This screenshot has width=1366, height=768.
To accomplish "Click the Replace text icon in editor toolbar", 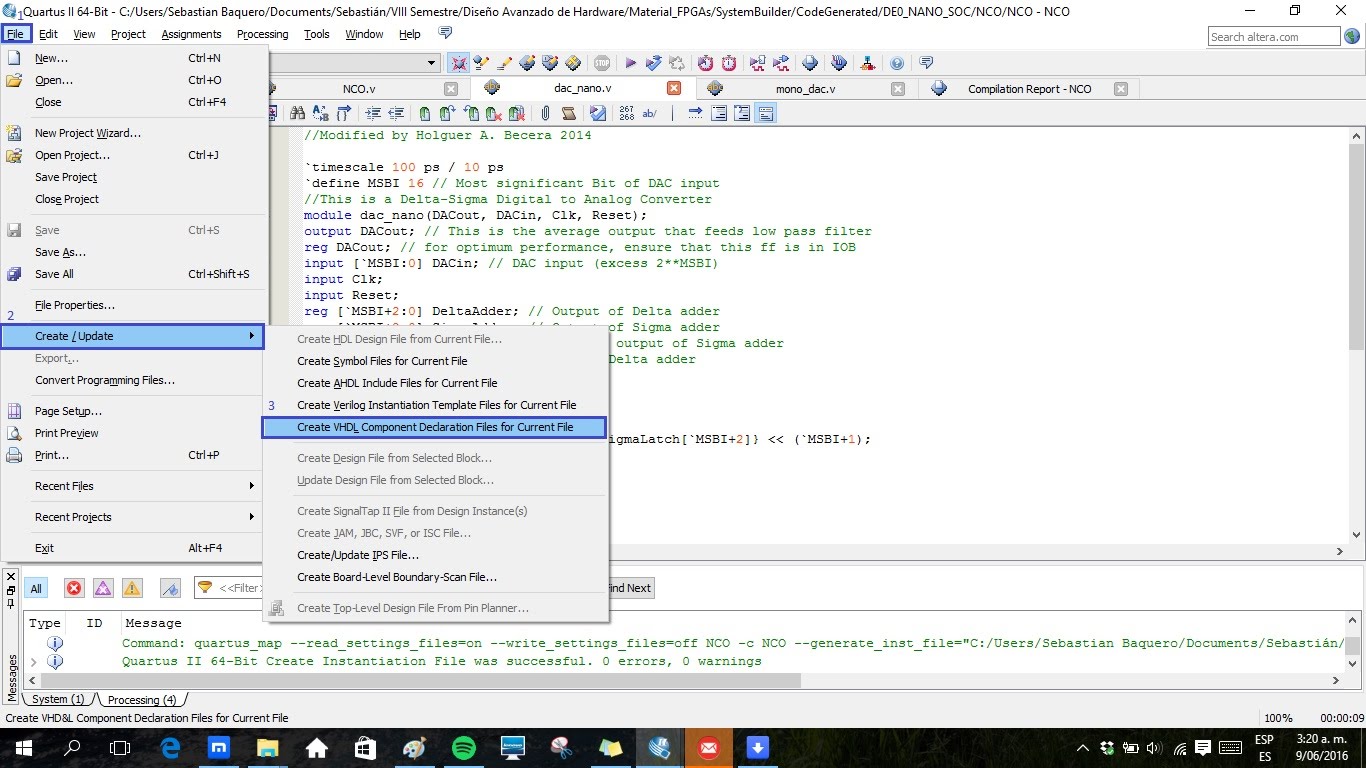I will click(321, 113).
